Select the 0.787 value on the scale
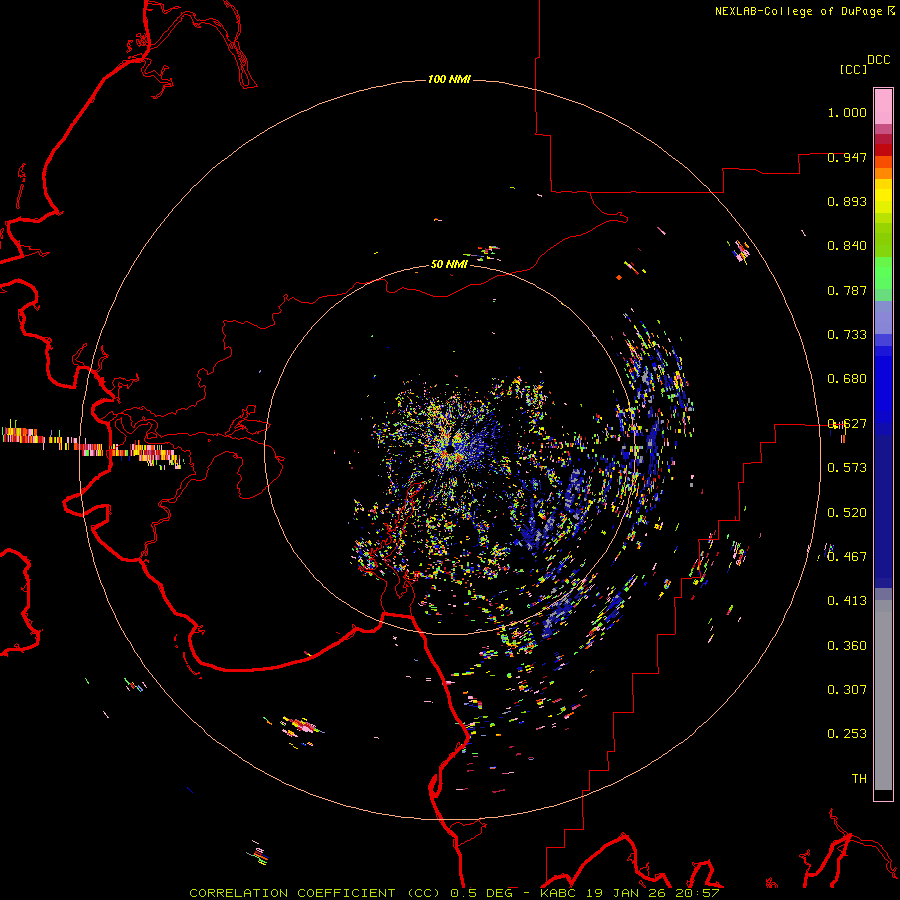 (847, 290)
